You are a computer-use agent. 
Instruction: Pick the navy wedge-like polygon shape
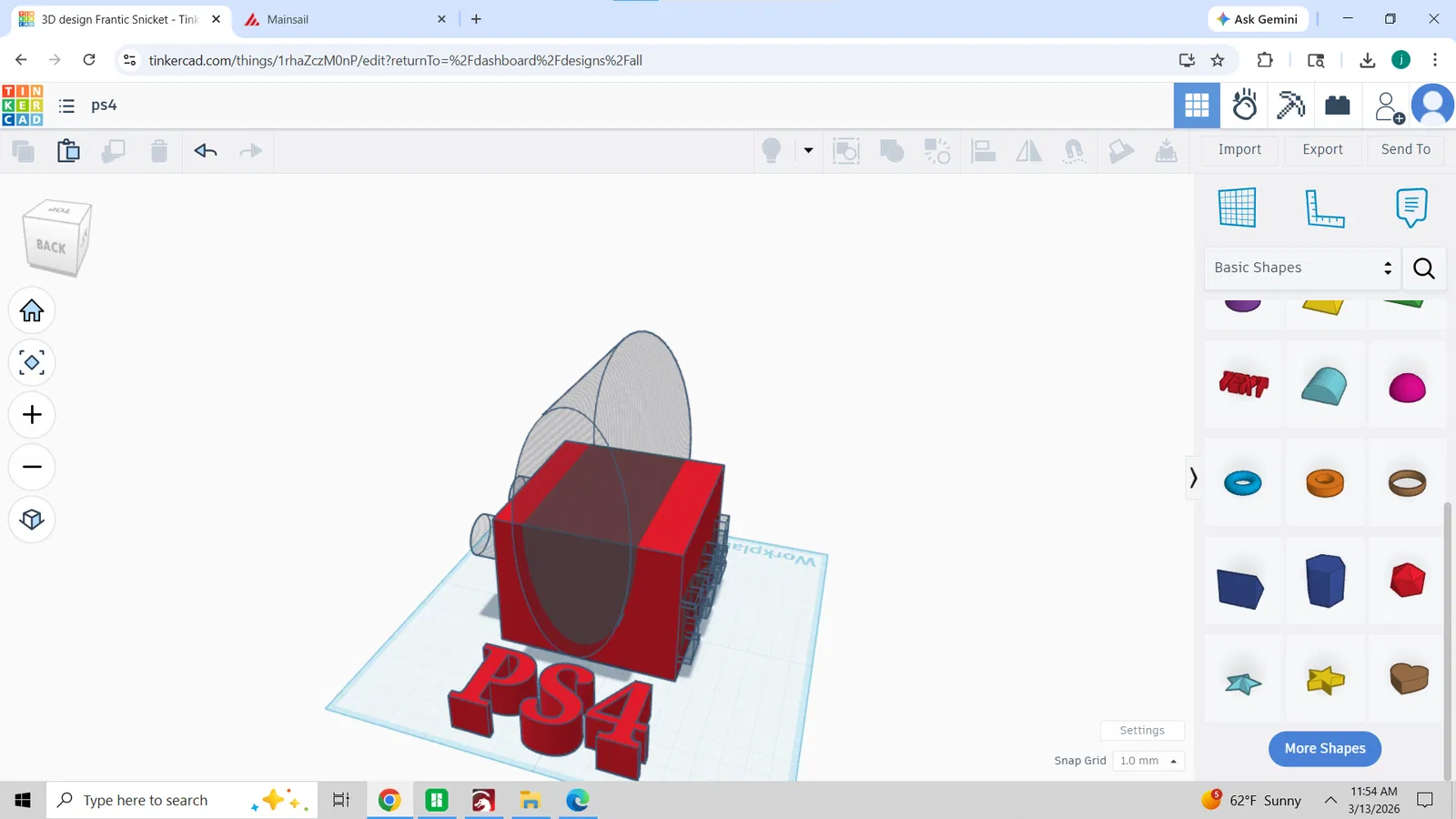[1241, 588]
